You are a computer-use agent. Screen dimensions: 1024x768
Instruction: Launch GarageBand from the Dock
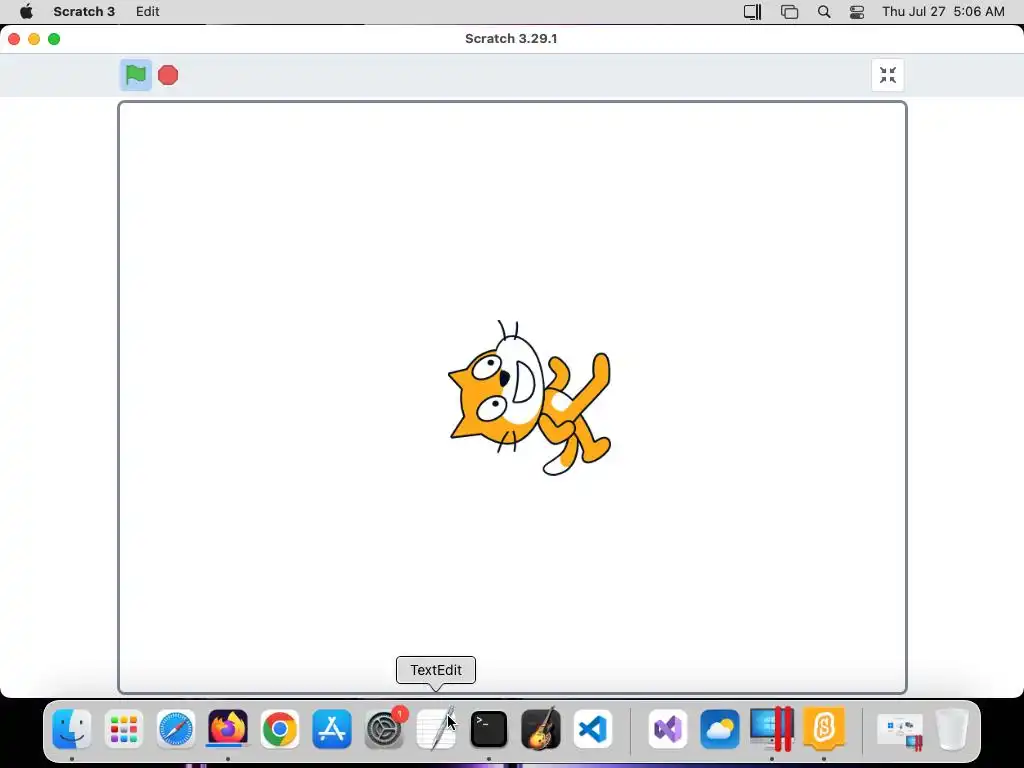point(541,729)
